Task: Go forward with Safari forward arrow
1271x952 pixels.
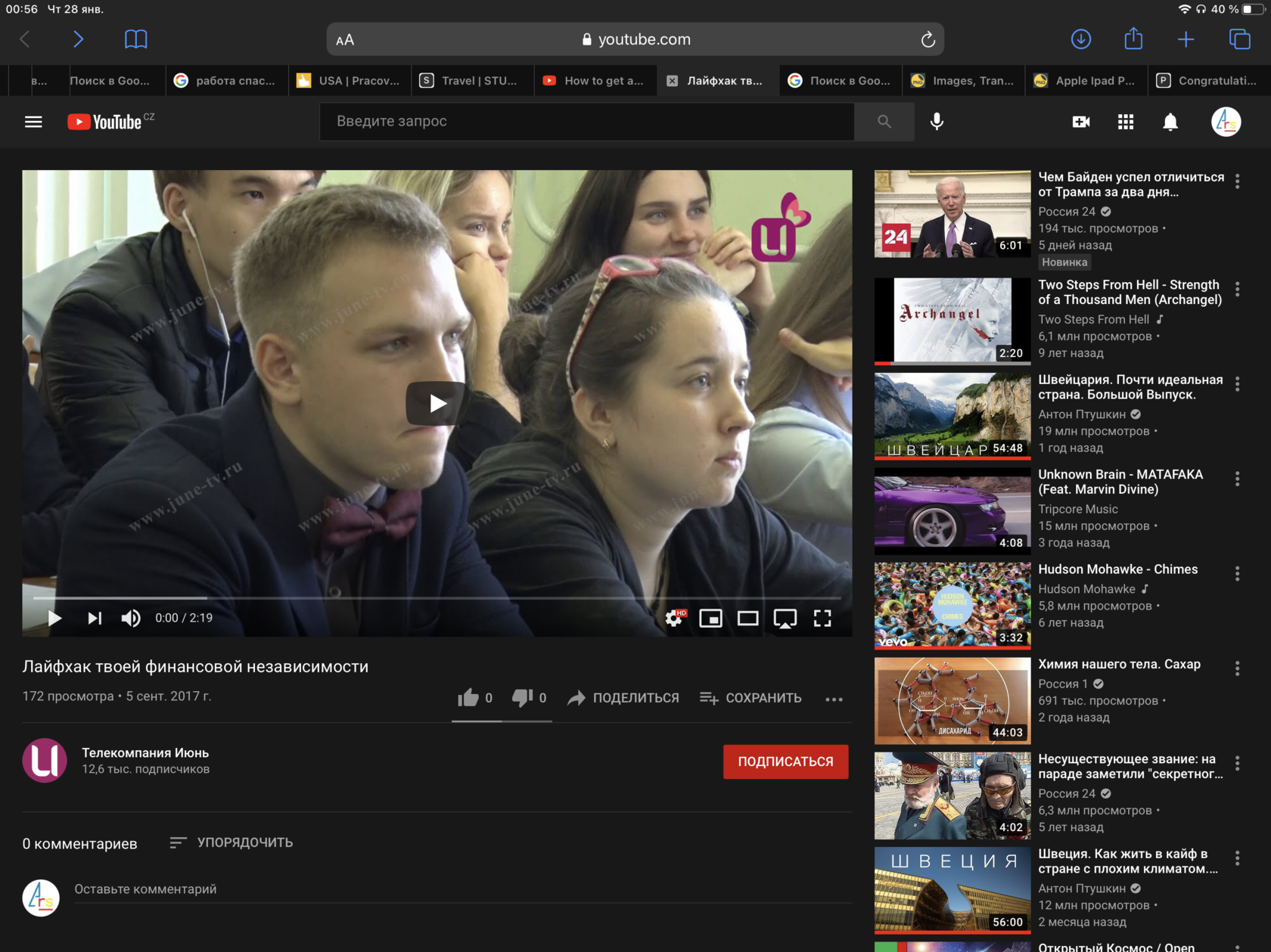Action: (78, 39)
